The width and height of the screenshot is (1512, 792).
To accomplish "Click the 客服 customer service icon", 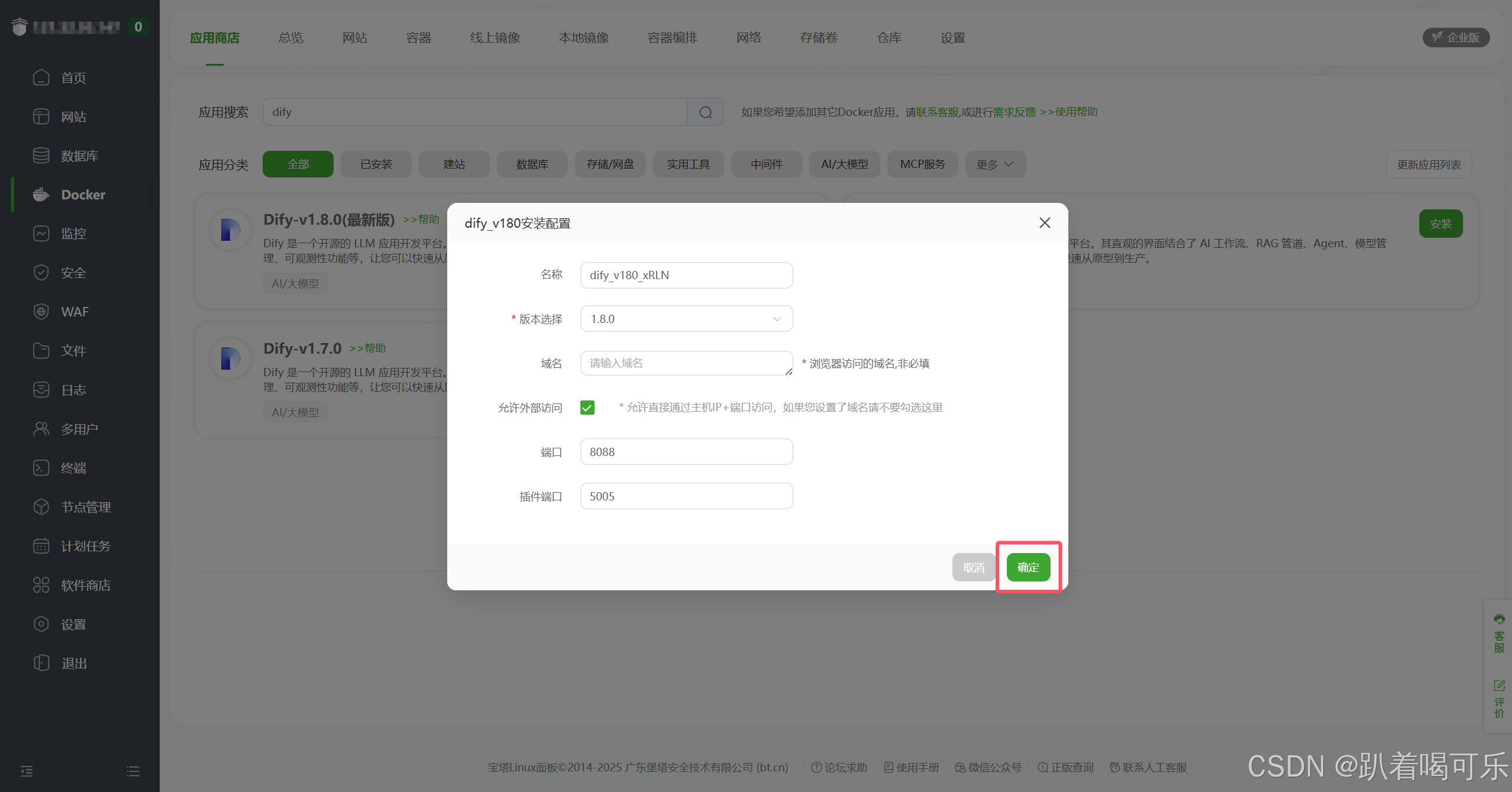I will tap(1499, 620).
